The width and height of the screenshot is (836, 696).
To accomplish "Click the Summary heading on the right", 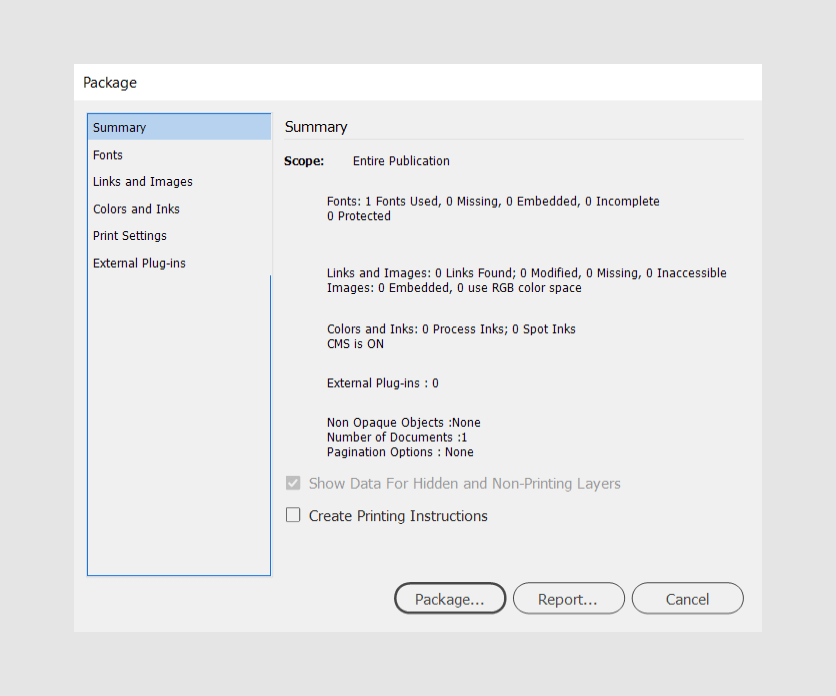I will click(x=316, y=127).
